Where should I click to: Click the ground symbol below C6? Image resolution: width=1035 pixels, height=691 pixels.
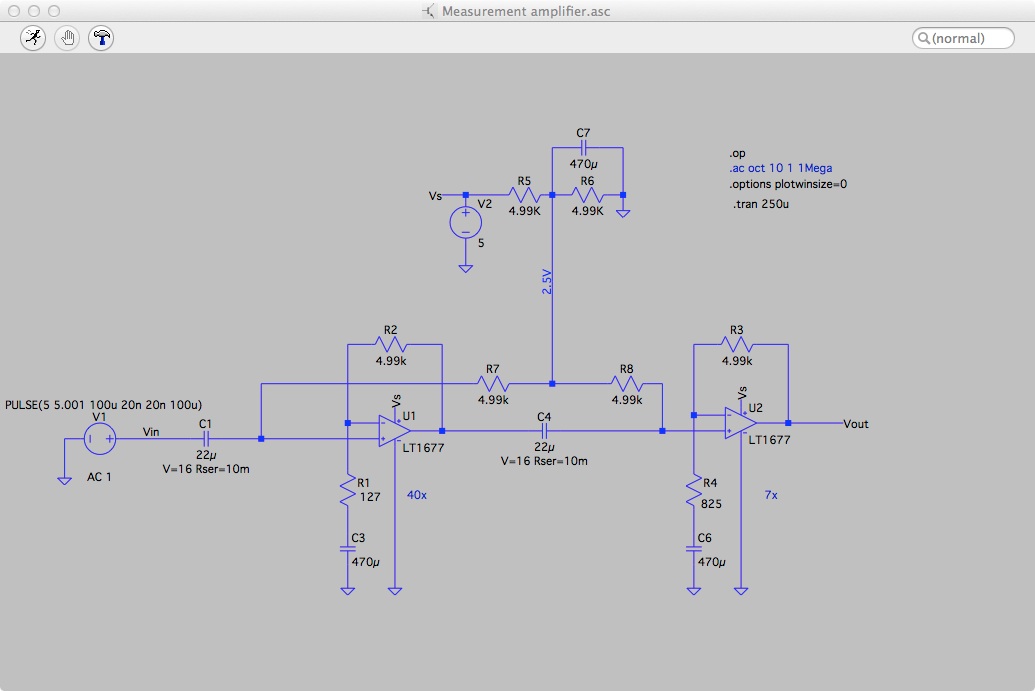click(x=693, y=591)
